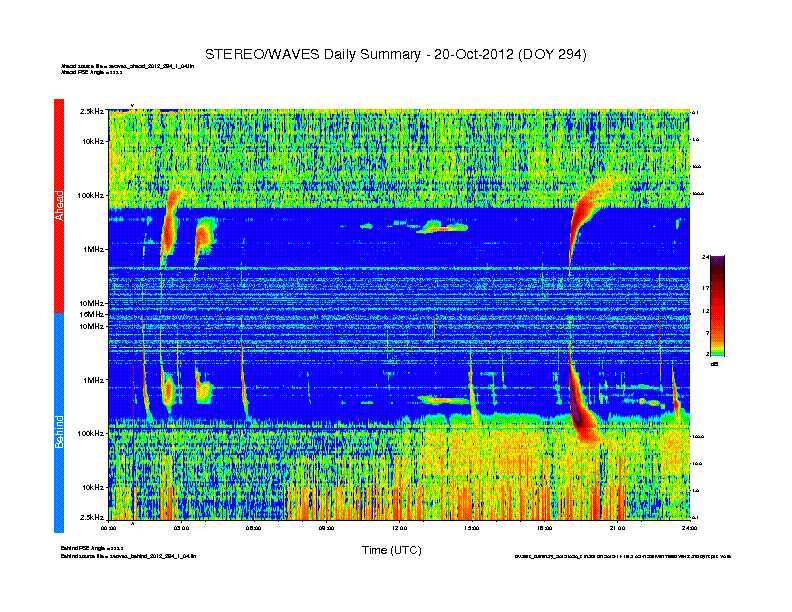This screenshot has width=792, height=612.
Task: Click the Time (UTC) axis label
Action: pyautogui.click(x=391, y=550)
